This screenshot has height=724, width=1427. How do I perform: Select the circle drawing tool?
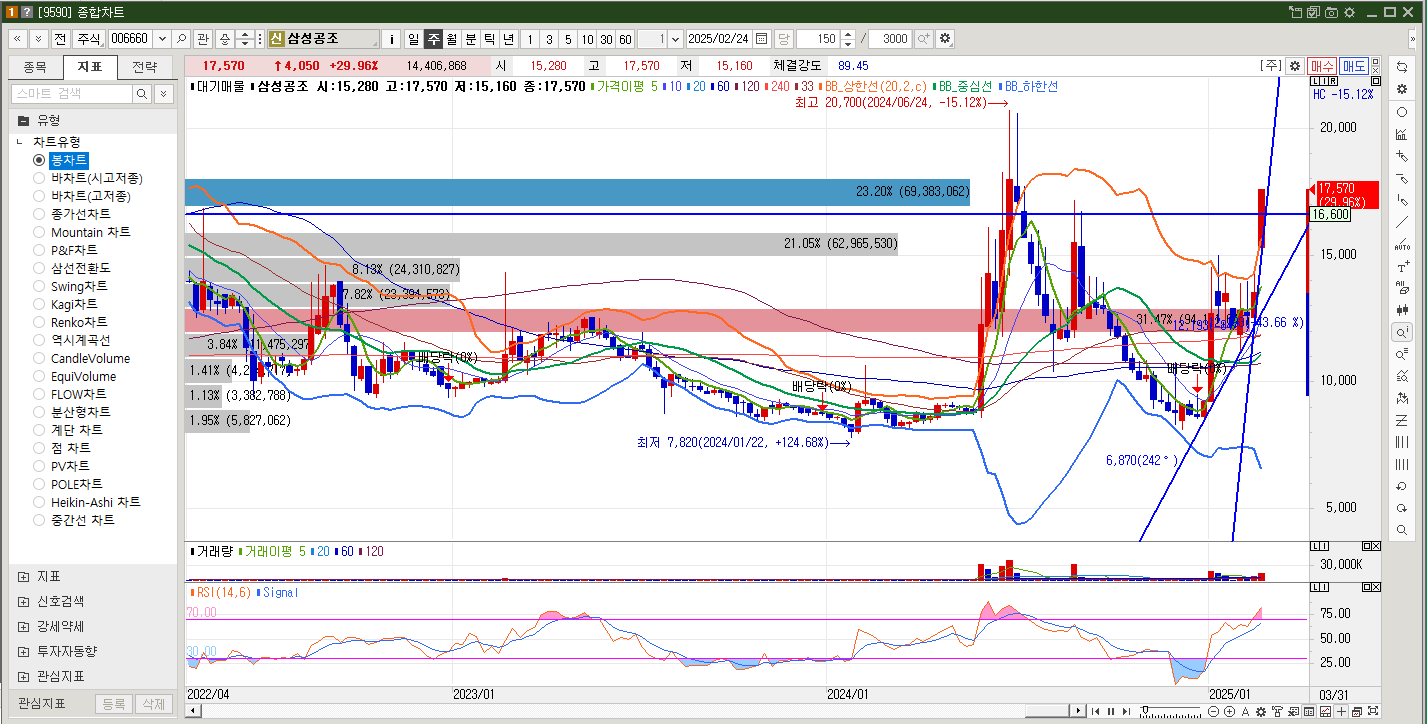[x=1402, y=112]
